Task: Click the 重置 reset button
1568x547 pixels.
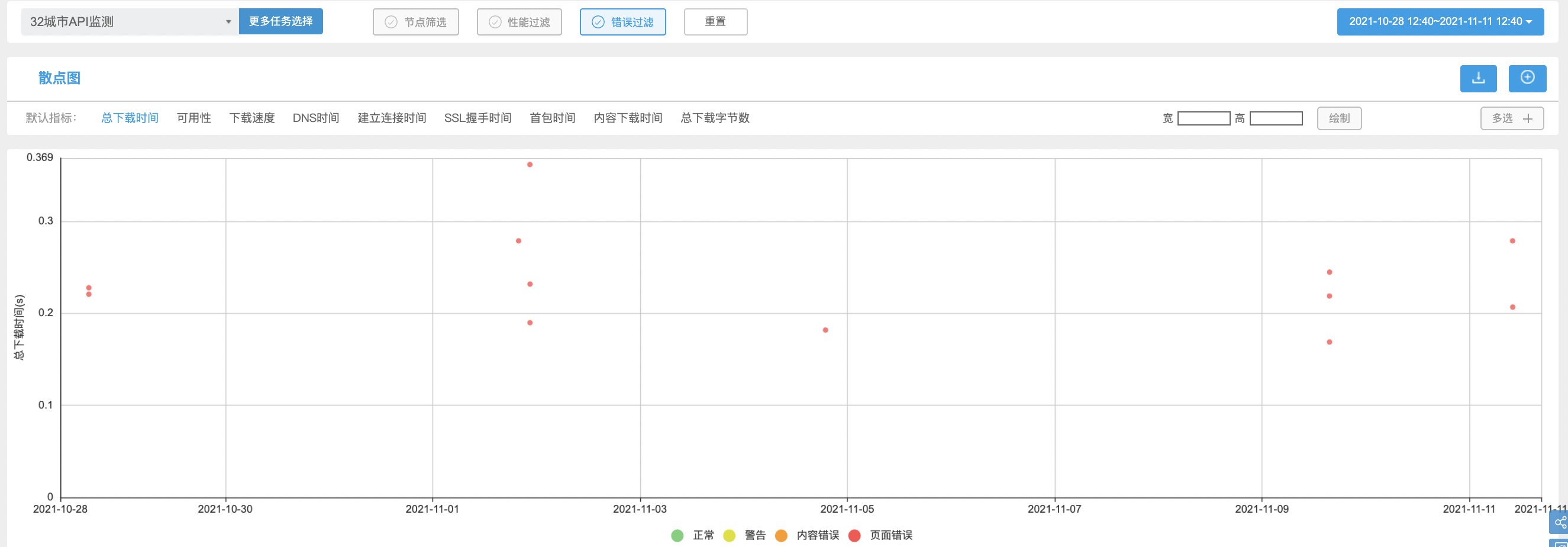Action: pos(715,22)
